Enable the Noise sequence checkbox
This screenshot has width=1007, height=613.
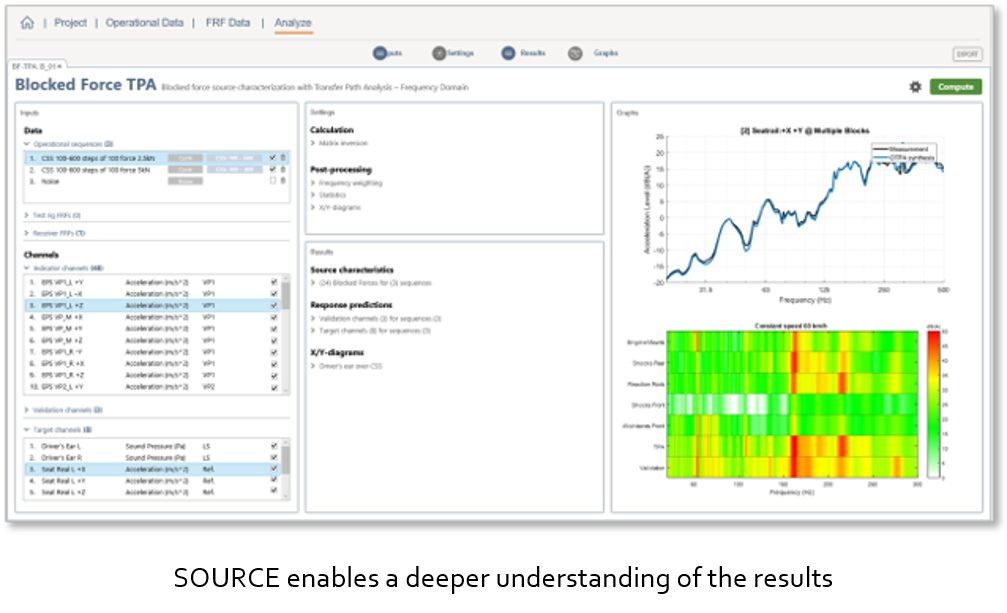coord(272,181)
